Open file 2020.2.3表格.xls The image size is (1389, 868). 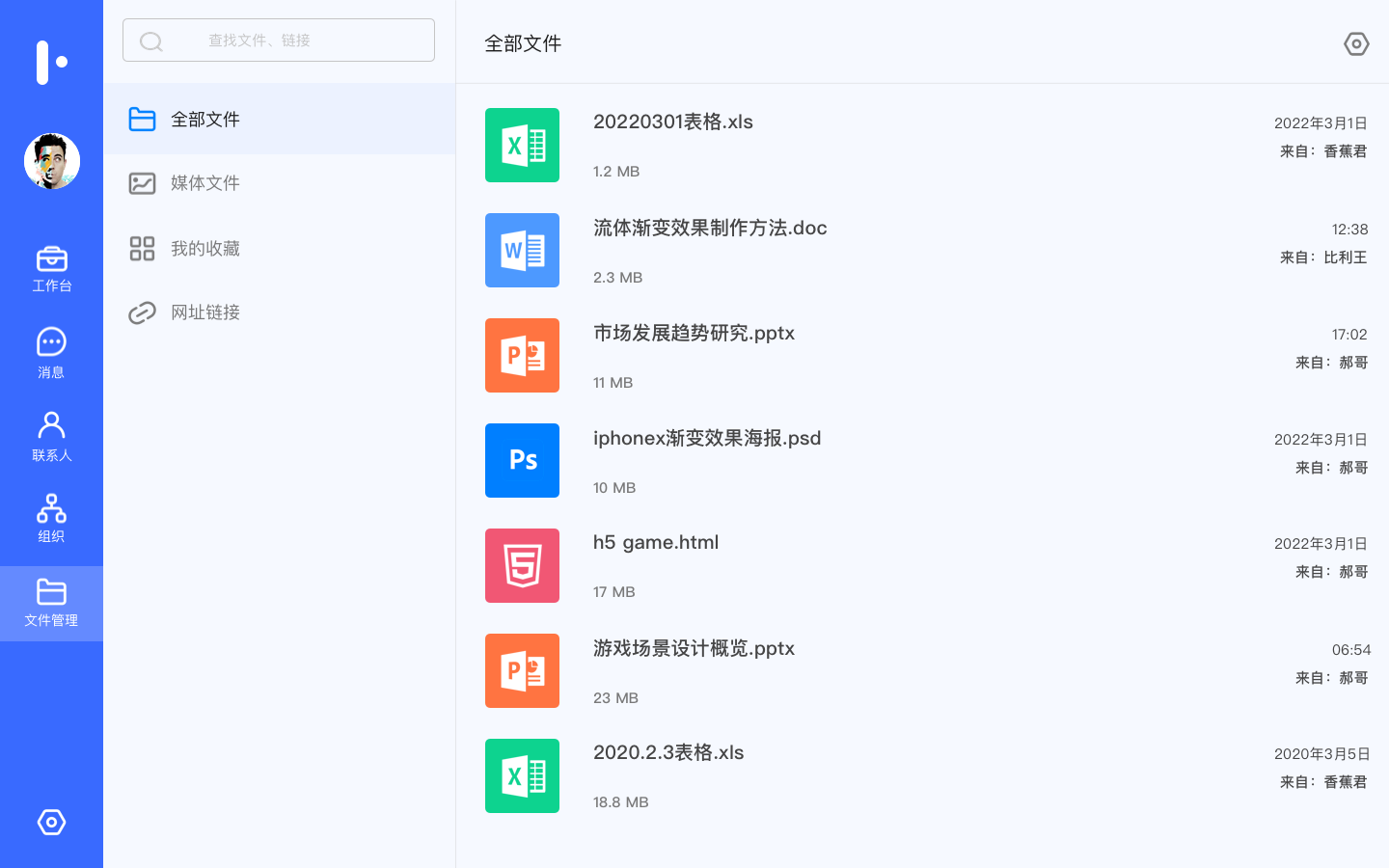click(x=667, y=753)
